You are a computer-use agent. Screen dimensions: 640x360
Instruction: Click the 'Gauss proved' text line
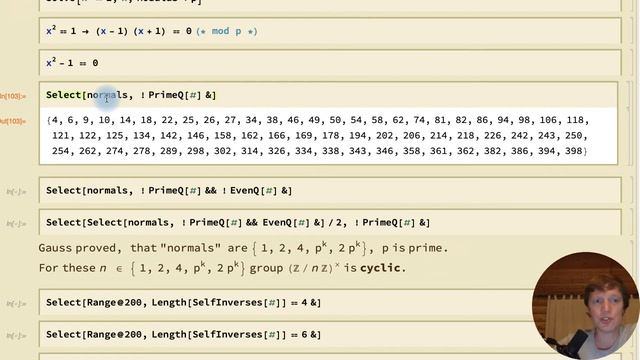coord(243,248)
